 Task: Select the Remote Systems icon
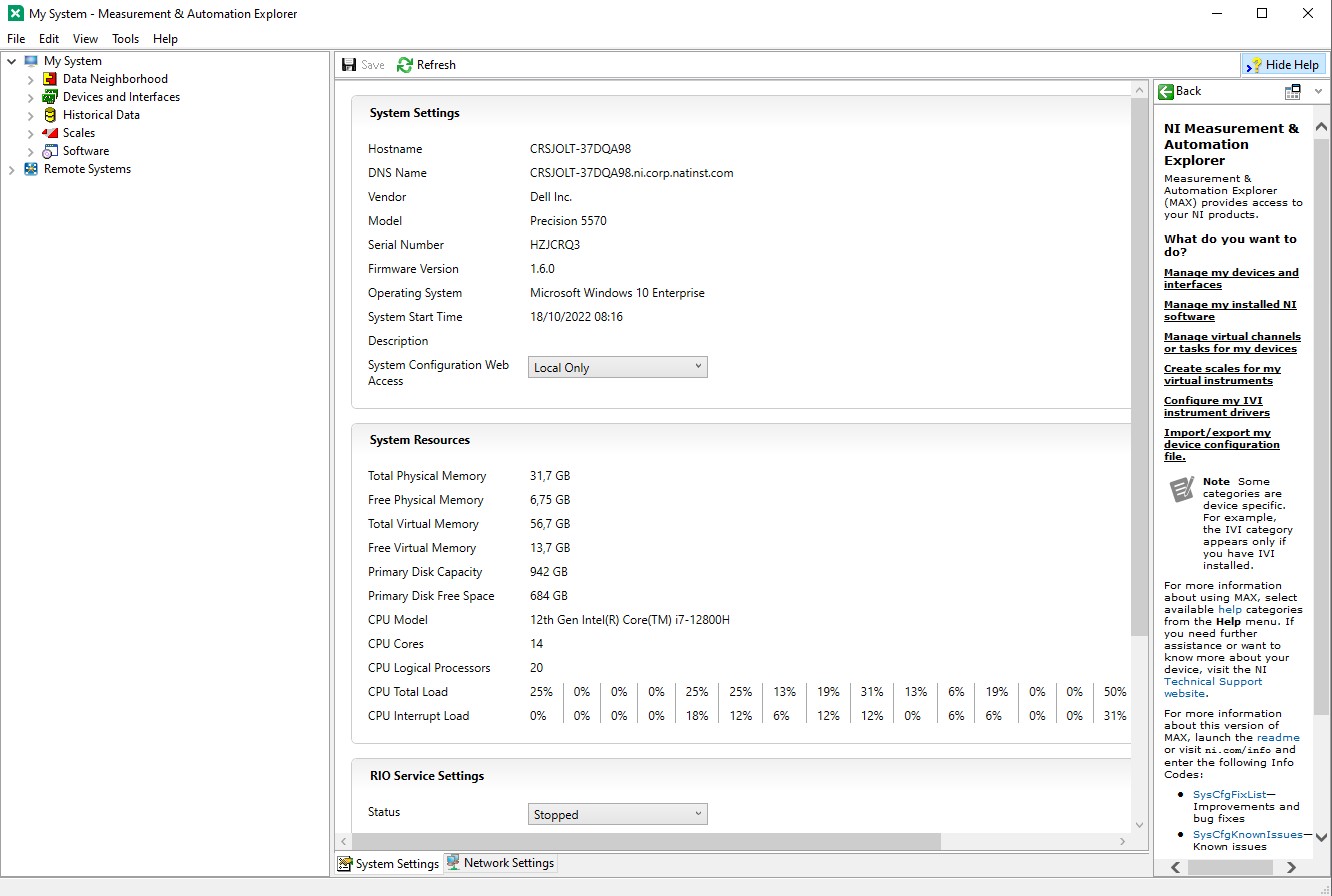[29, 169]
